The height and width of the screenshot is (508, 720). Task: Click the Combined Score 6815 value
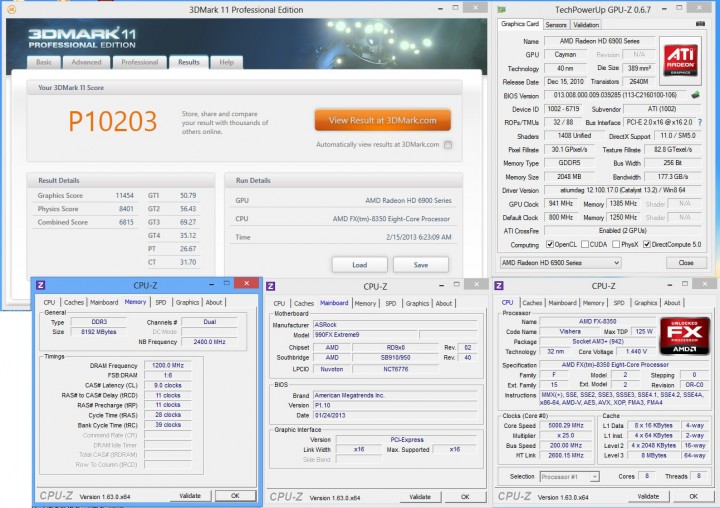[x=126, y=222]
